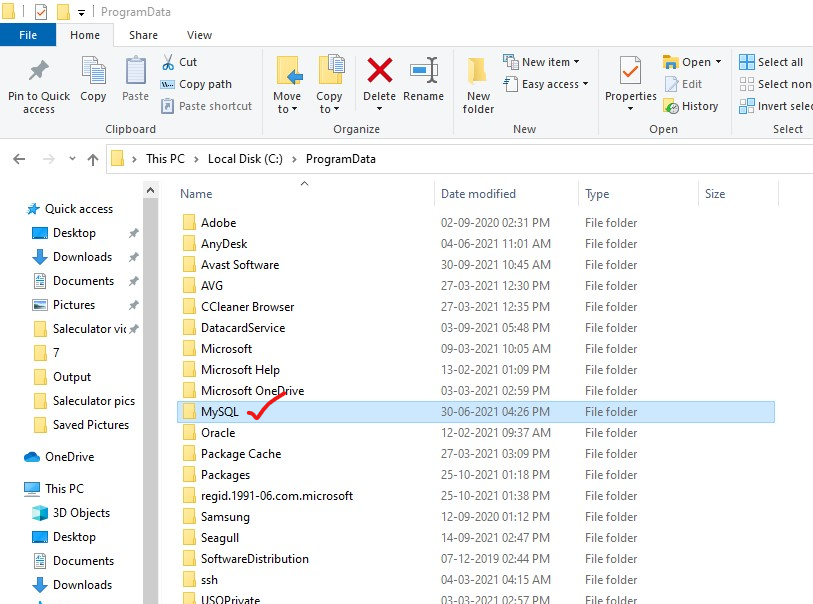Navigate to This PC breadcrumb
Viewport: 813px width, 604px height.
click(165, 159)
